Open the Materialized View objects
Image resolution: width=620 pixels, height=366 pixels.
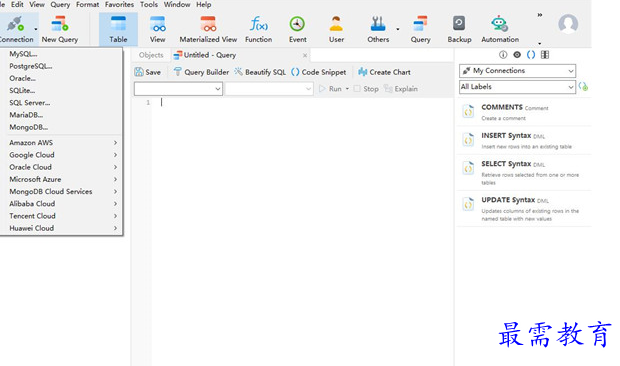click(208, 29)
